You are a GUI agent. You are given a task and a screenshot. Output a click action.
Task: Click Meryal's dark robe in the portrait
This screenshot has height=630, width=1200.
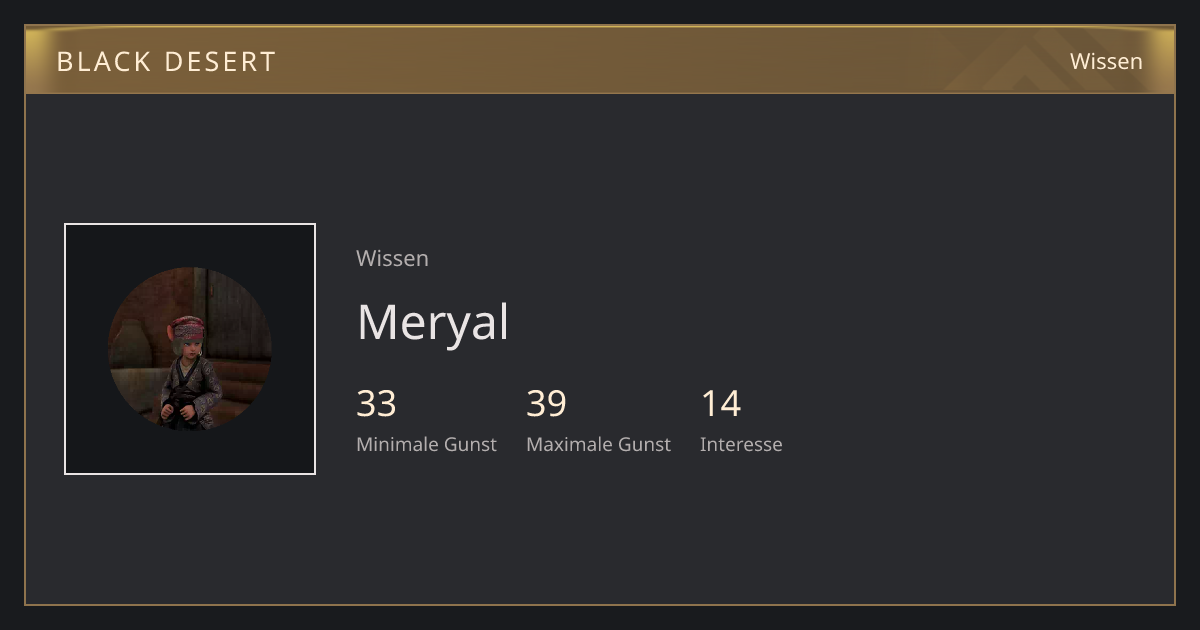190,390
